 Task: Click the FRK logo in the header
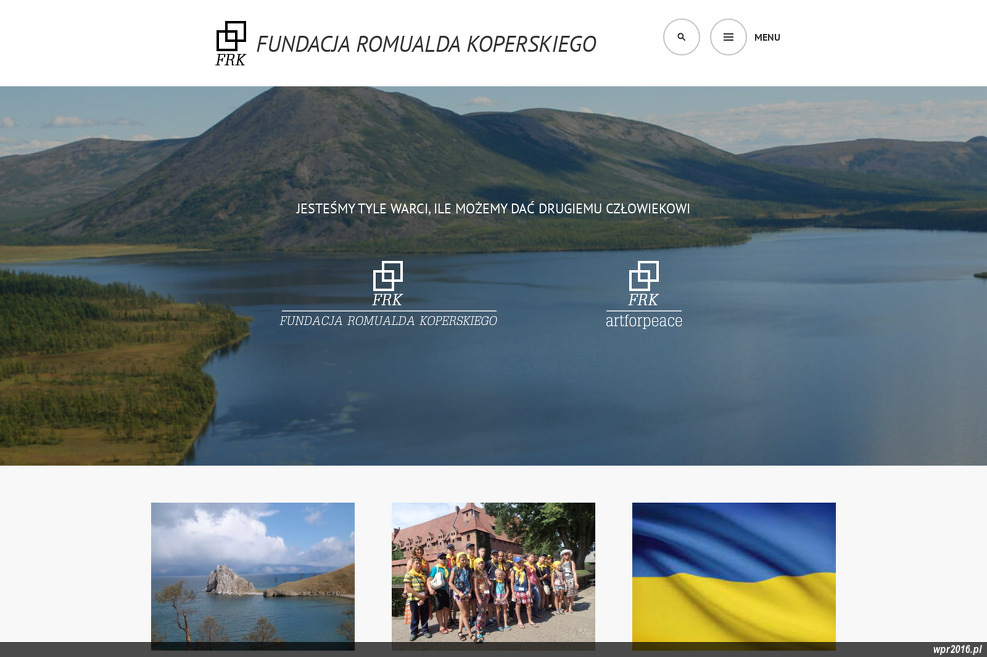tap(230, 43)
